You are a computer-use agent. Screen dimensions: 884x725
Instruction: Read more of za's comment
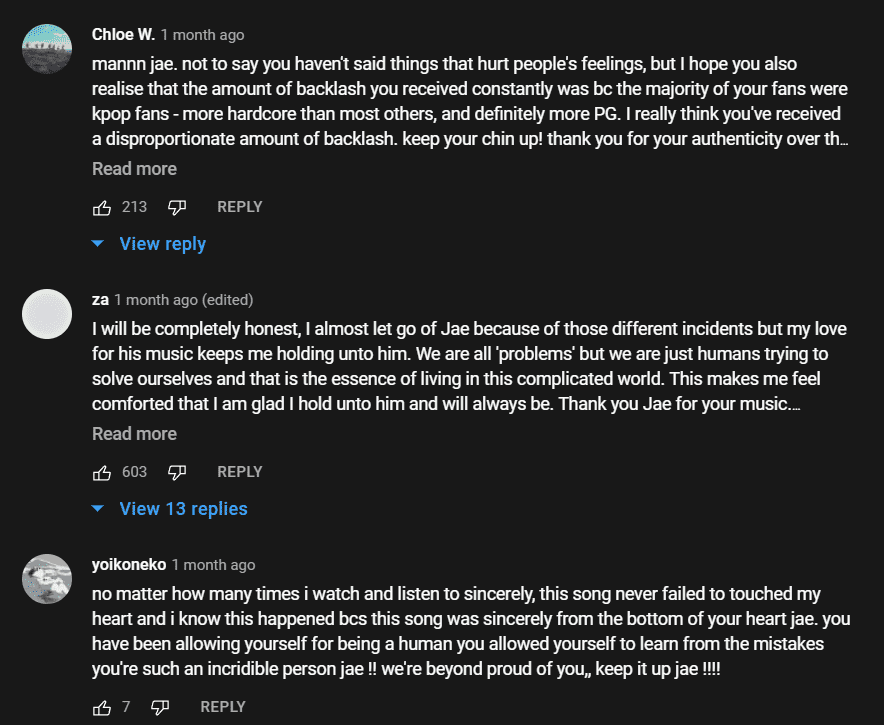pyautogui.click(x=134, y=434)
